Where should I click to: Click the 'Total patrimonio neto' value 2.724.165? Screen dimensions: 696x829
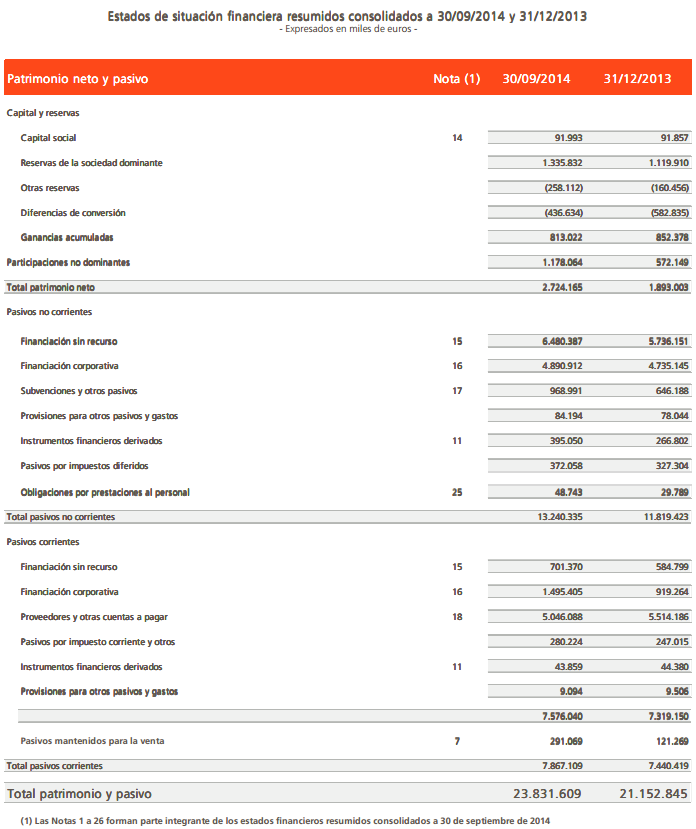pos(562,287)
